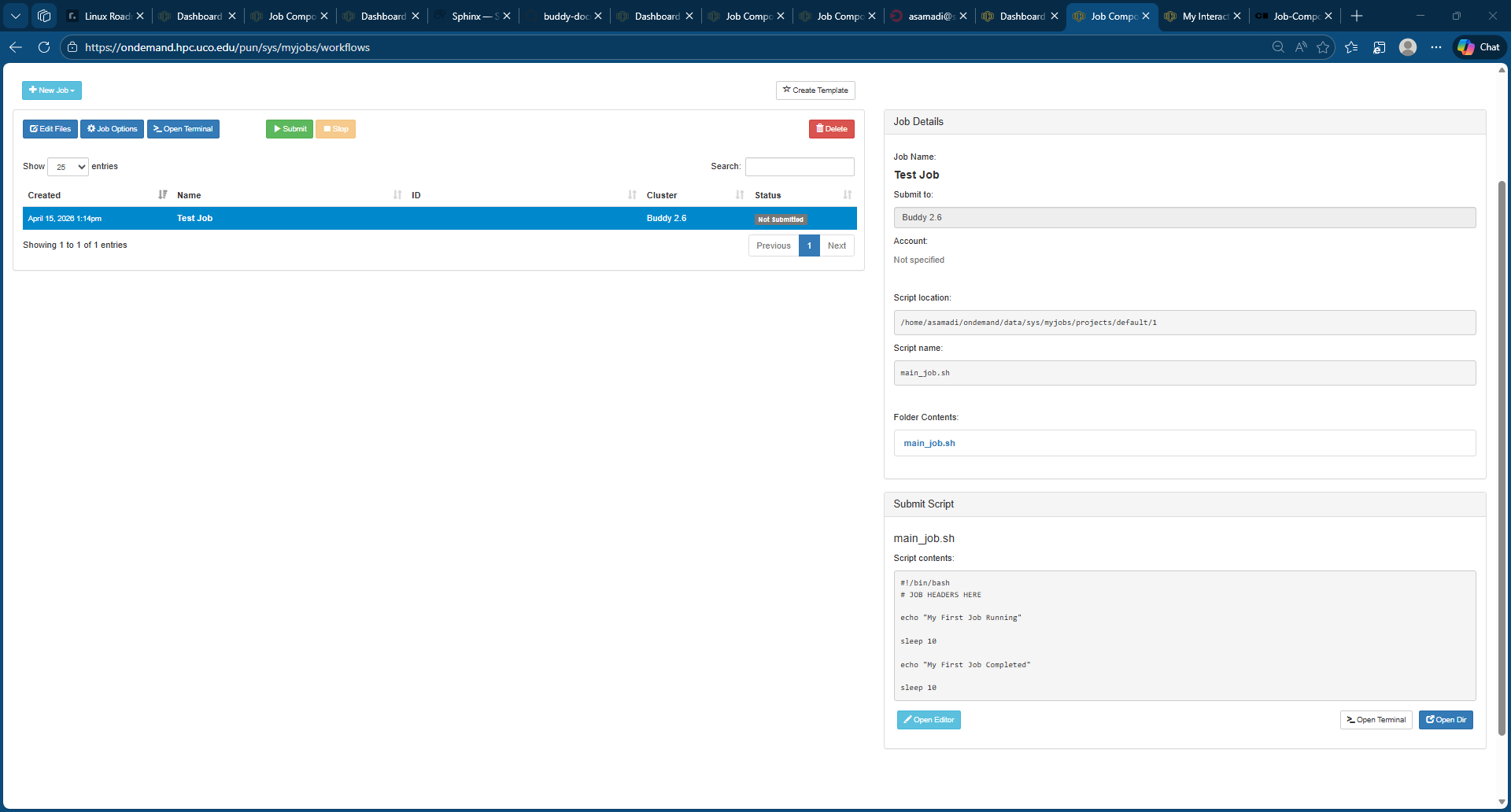Open browser Settings and more menu
This screenshot has height=812, width=1511.
1436,47
